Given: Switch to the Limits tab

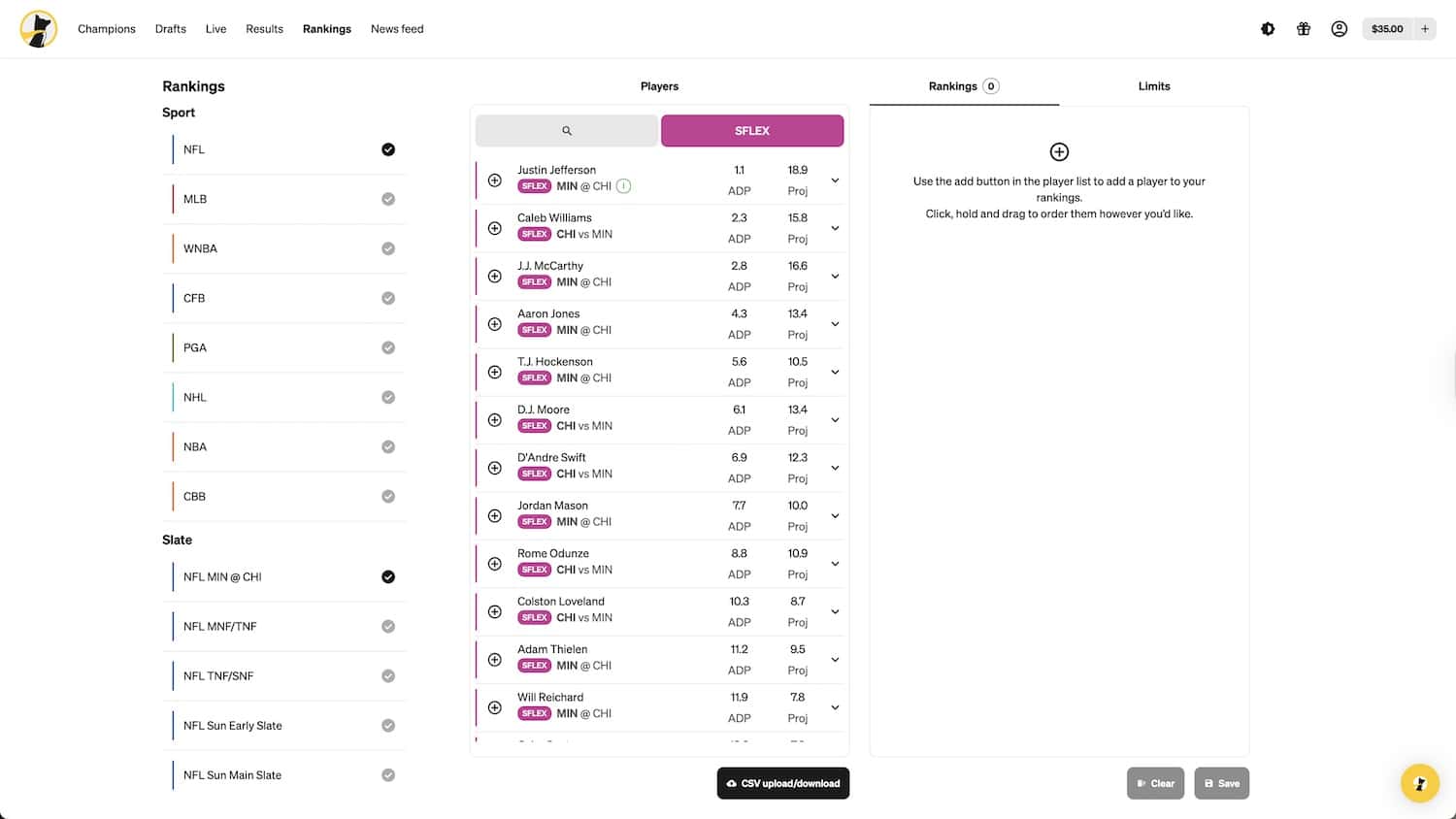Looking at the screenshot, I should pyautogui.click(x=1153, y=86).
